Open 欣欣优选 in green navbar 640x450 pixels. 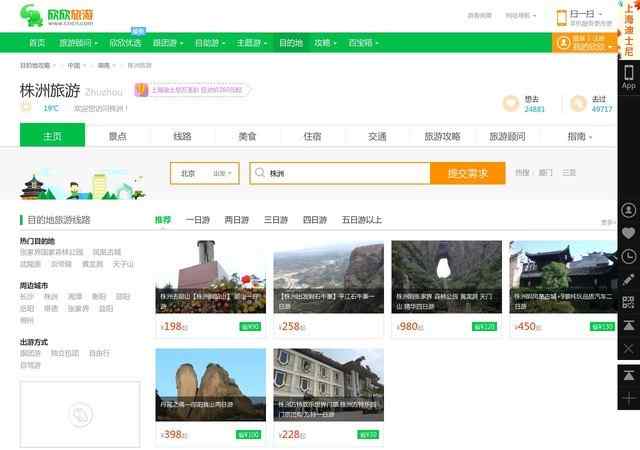coord(125,43)
